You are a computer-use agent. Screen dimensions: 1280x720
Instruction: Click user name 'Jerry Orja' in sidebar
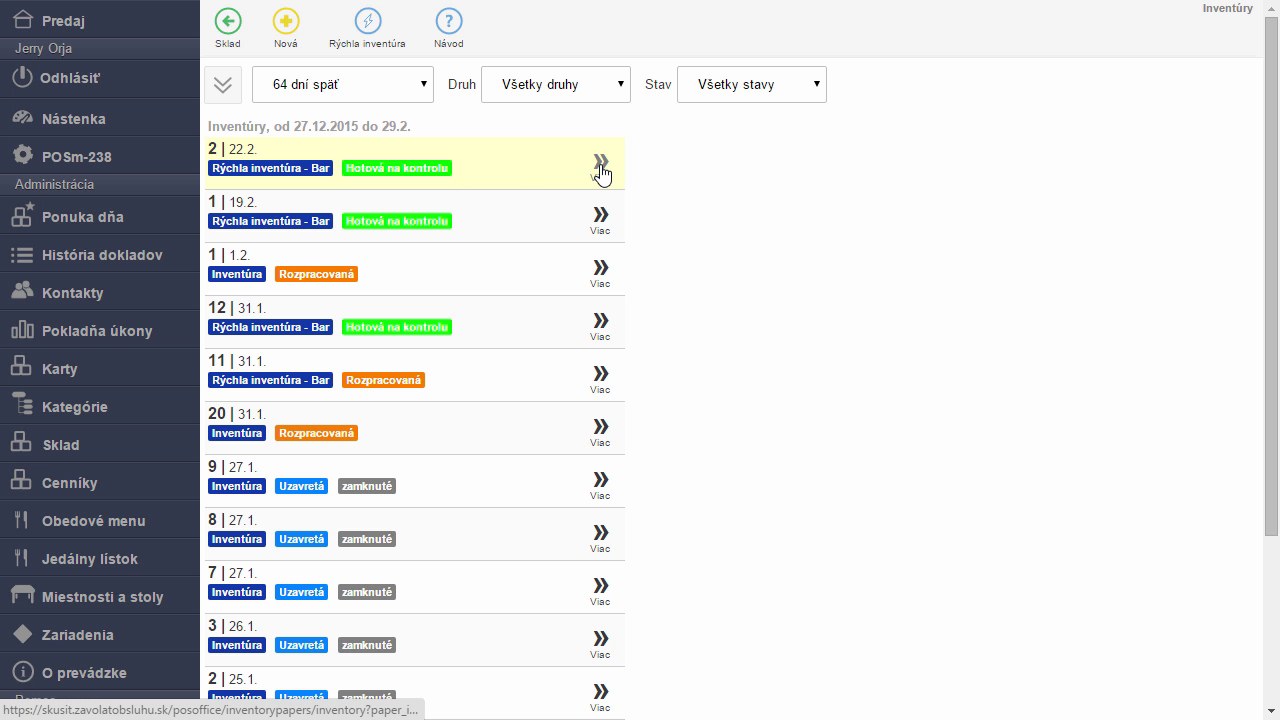click(x=43, y=48)
